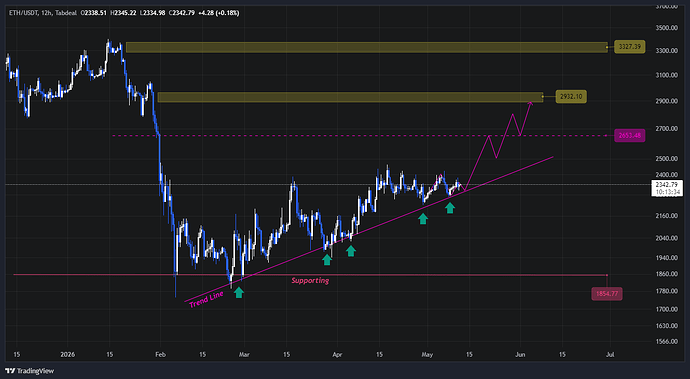Click the 1854.77 support price label

tap(607, 294)
